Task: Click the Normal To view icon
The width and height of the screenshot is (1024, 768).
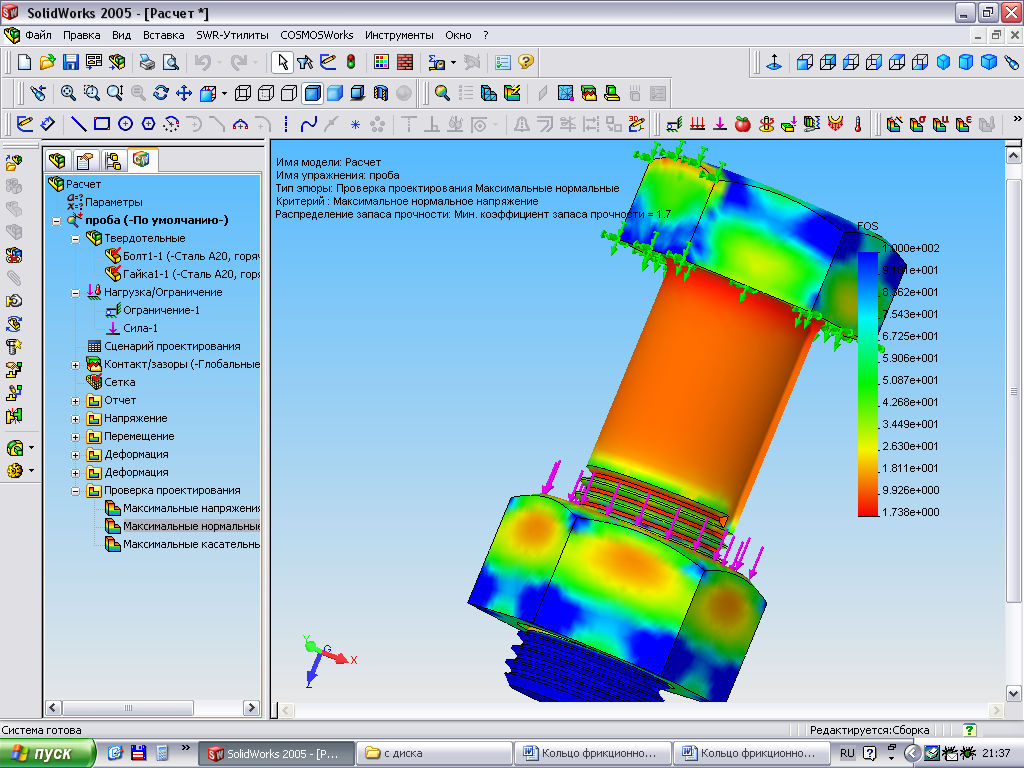Action: coord(774,63)
